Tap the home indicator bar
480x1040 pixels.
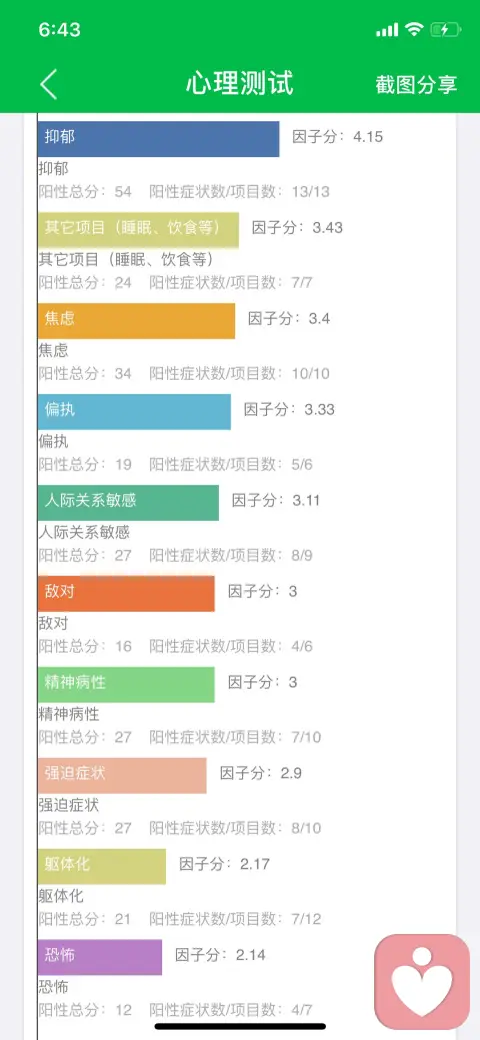pyautogui.click(x=240, y=1026)
